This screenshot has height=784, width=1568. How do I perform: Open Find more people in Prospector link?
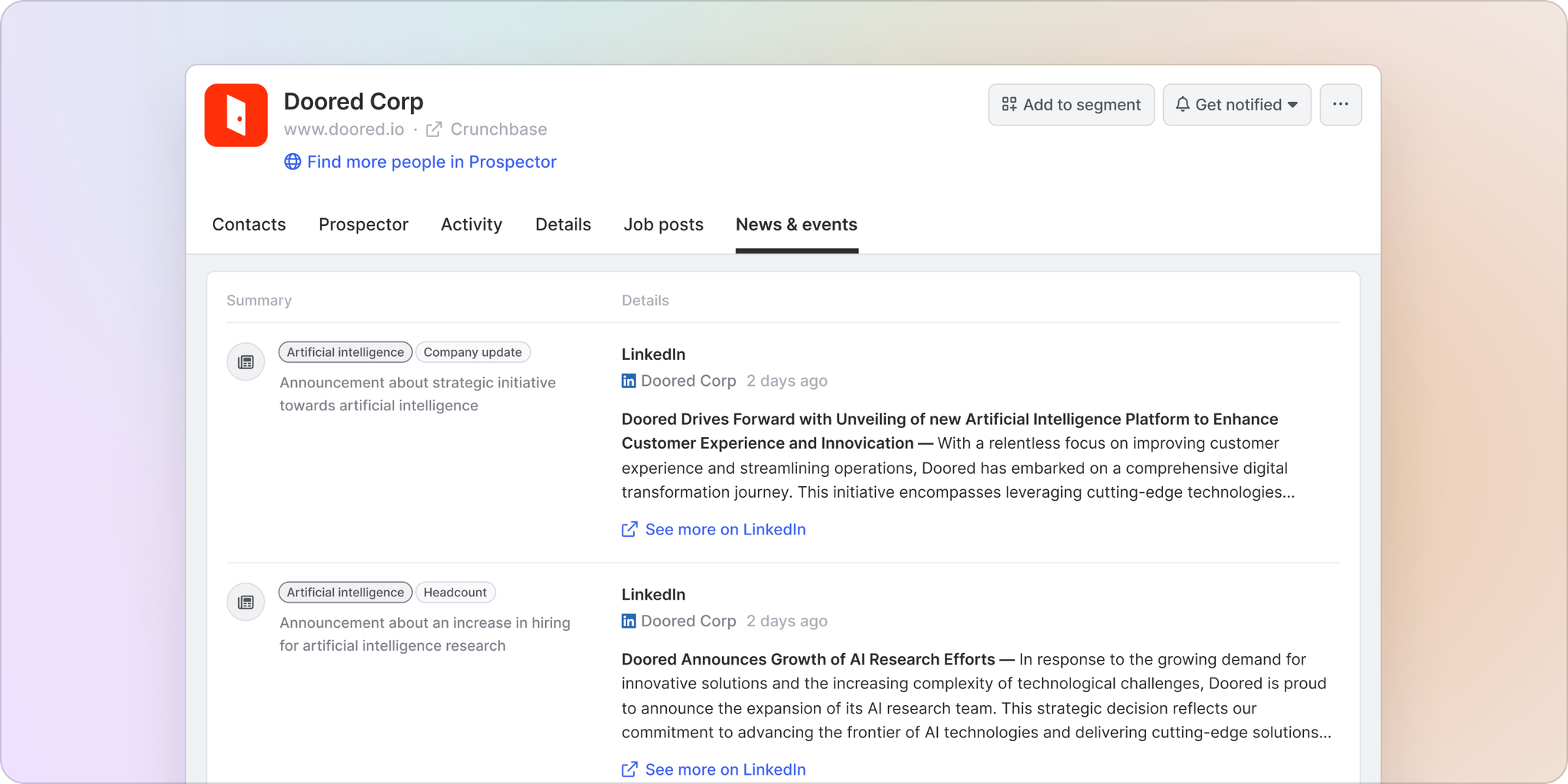pos(431,162)
